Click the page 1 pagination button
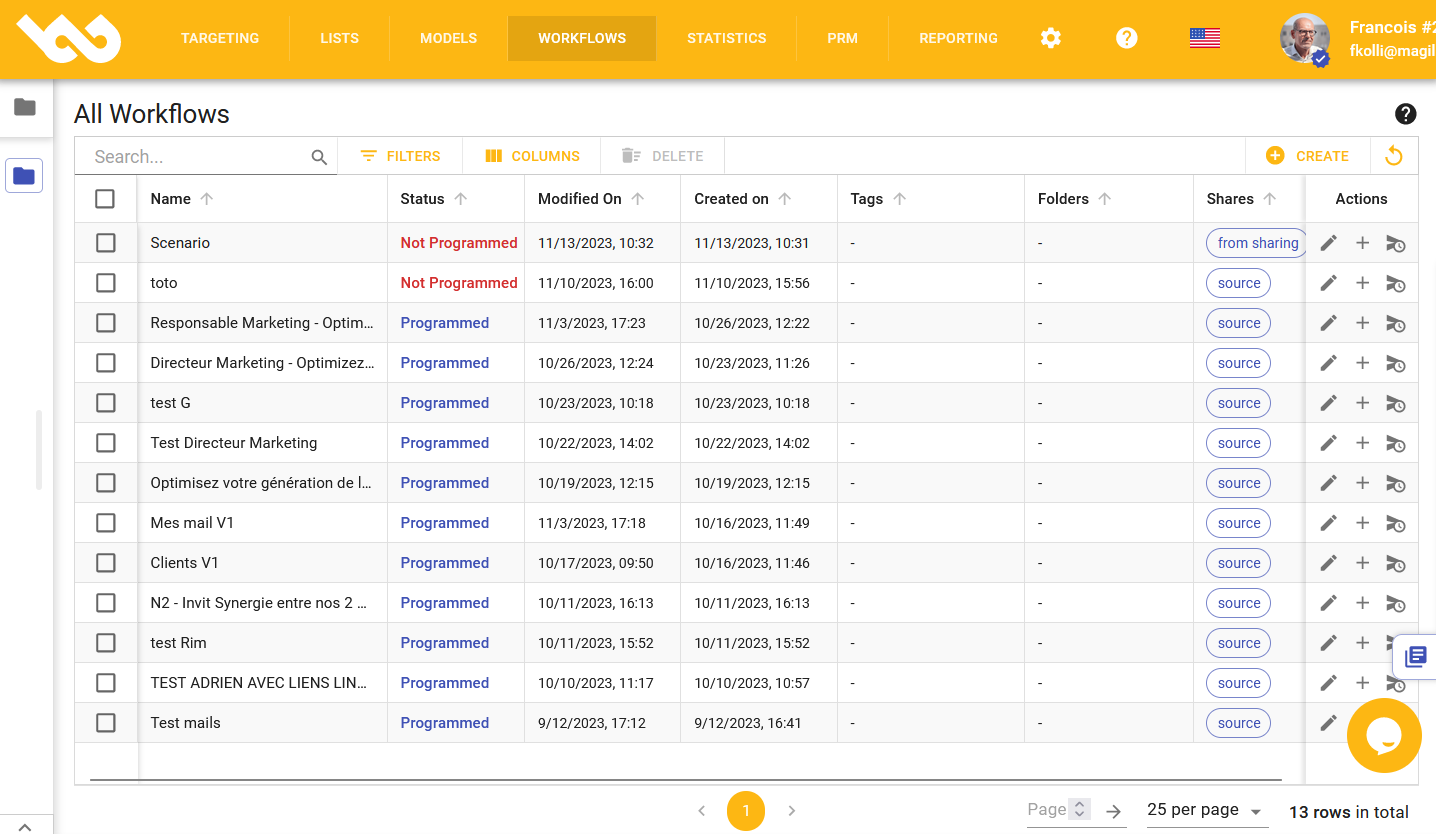The image size is (1436, 834). pyautogui.click(x=746, y=811)
